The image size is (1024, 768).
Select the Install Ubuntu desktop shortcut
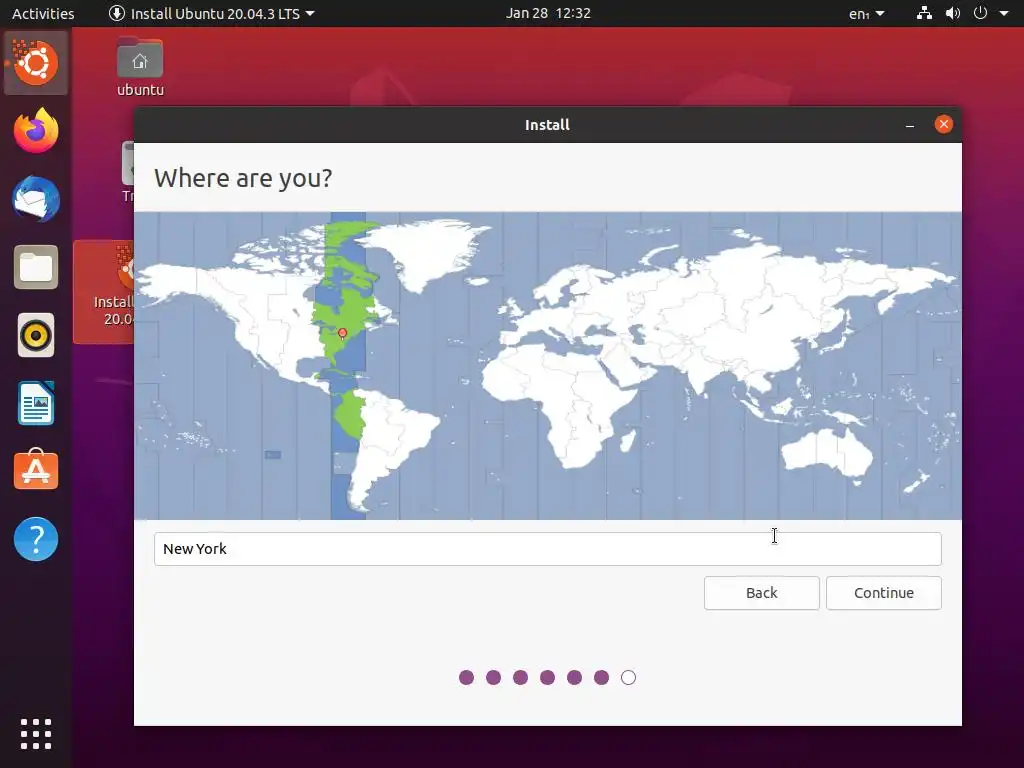[104, 292]
